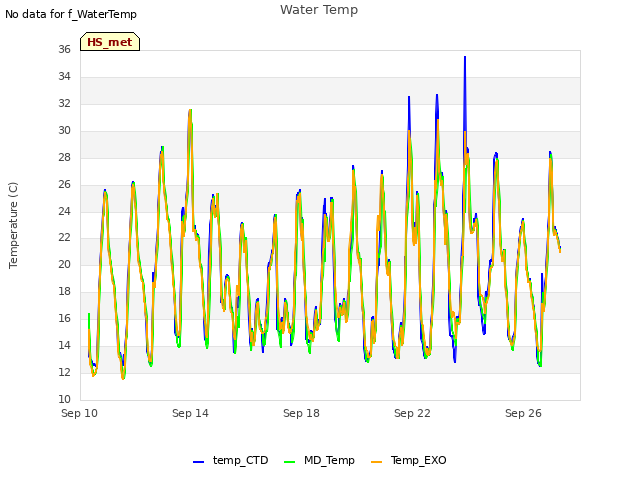Click the 'No data for f_WaterTemp' message
This screenshot has height=480, width=640.
coord(71,14)
